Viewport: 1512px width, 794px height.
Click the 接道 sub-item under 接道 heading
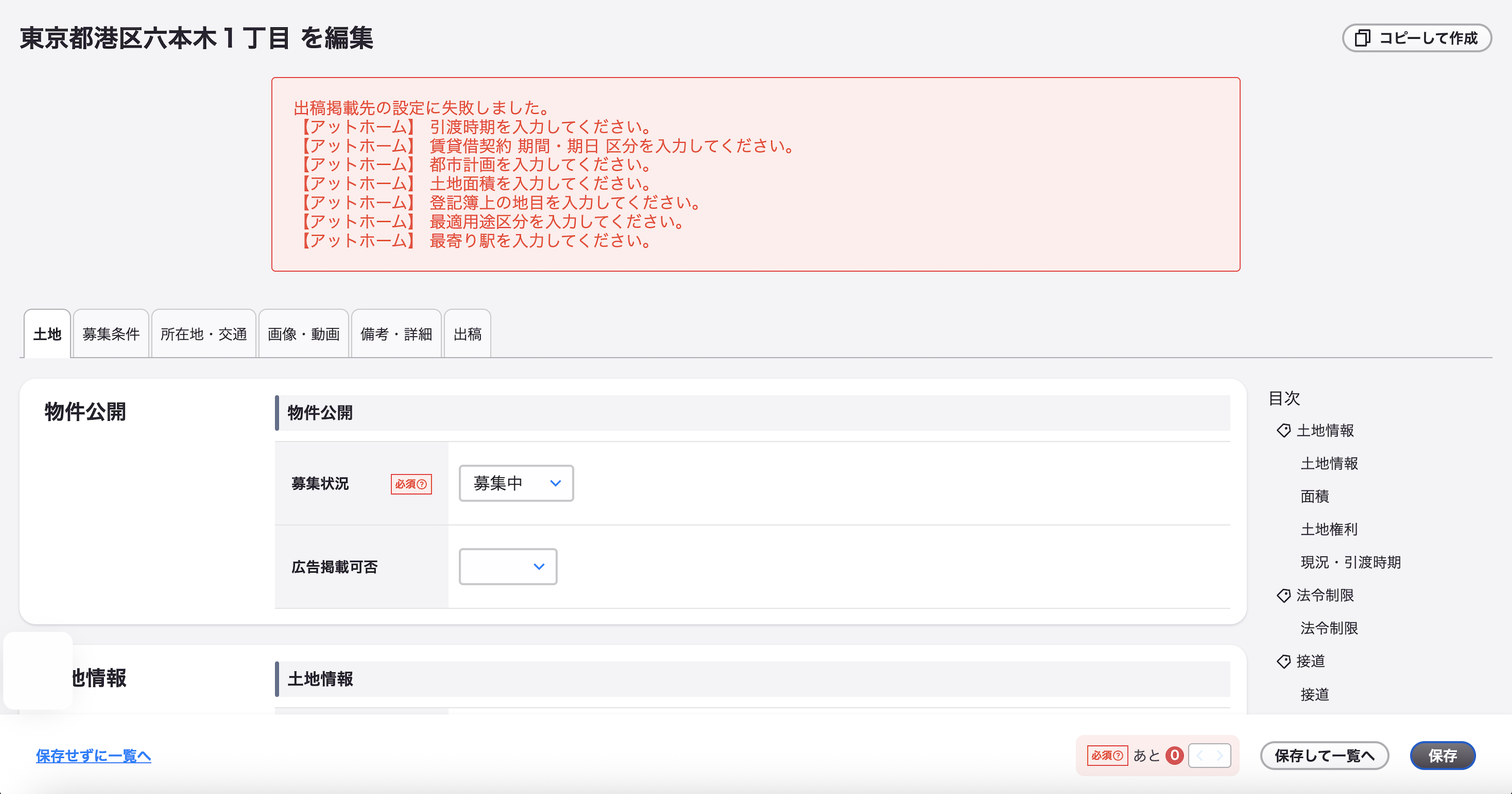pos(1315,694)
